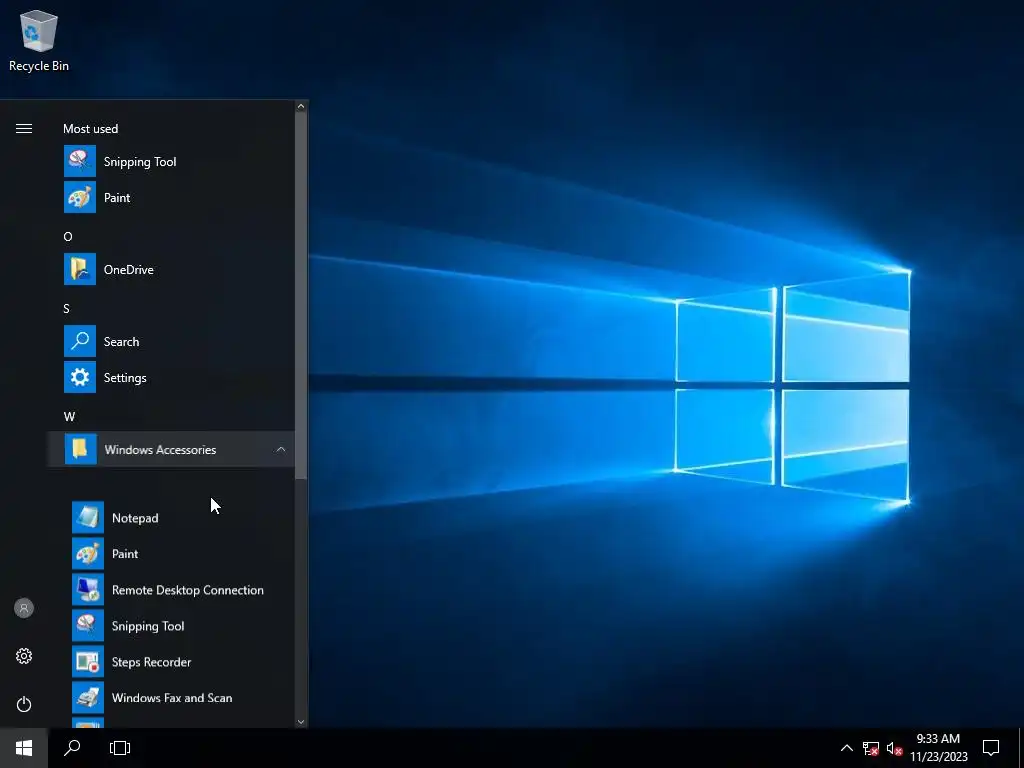Click the 'Settings' app label text
Viewport: 1024px width, 768px height.
coord(125,377)
